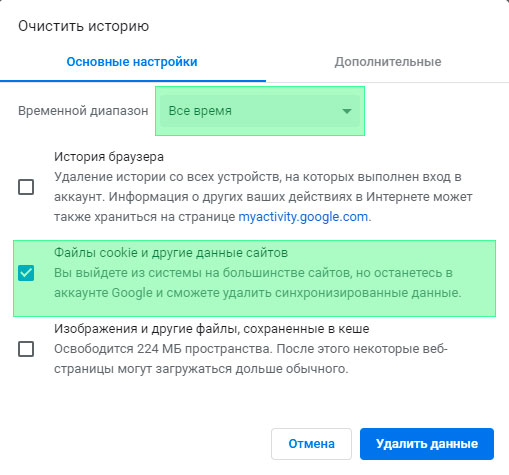Viewport: 509px width, 475px height.
Task: Check the Изображения и другие файлы в кеше checkbox
Action: [x=26, y=349]
